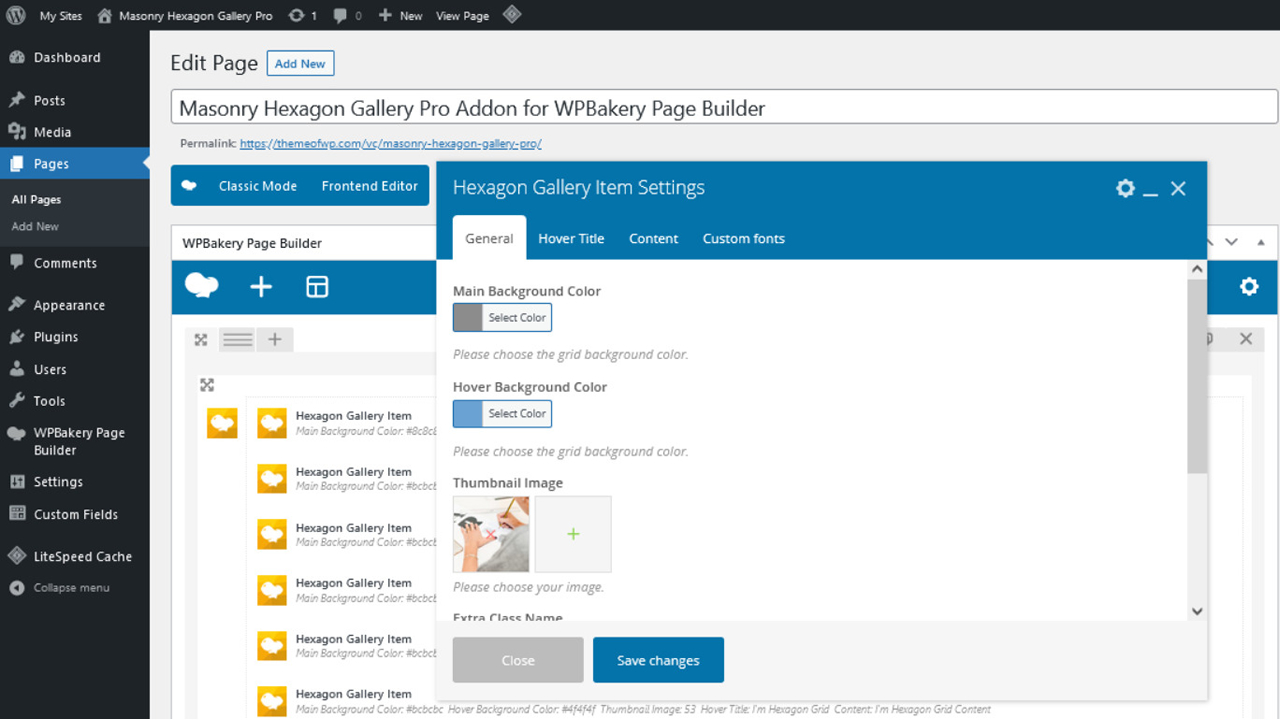The width and height of the screenshot is (1280, 720).
Task: Click the blue Hover Background Color swatch
Action: (468, 414)
